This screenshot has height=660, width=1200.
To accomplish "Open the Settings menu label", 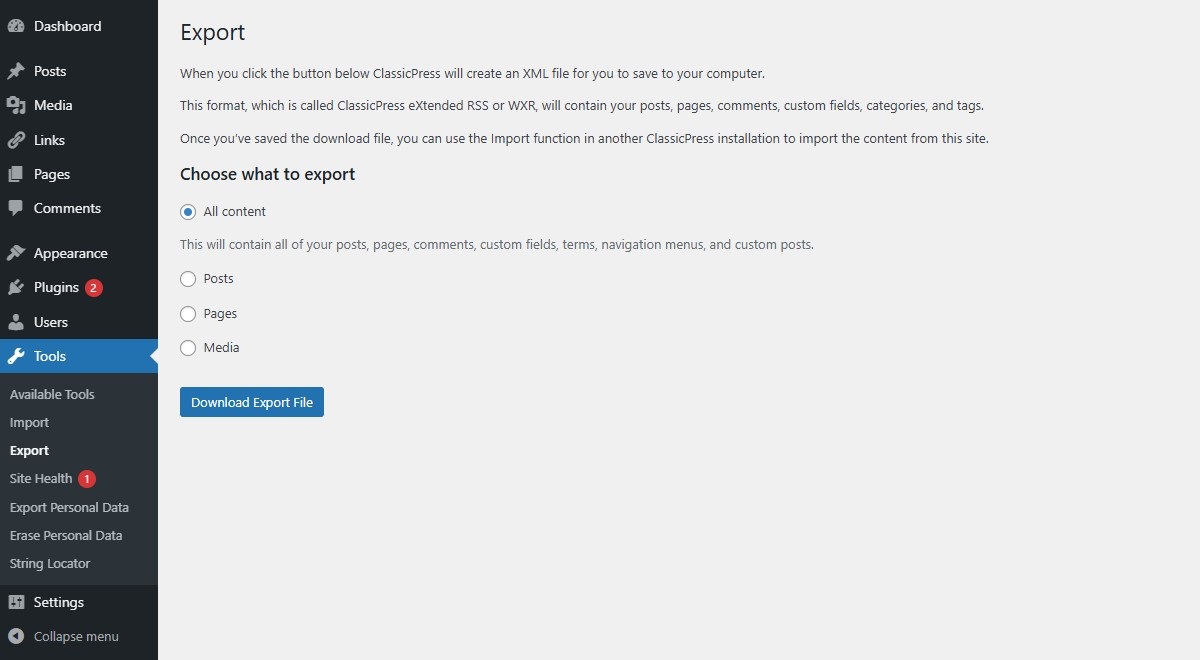I will click(59, 602).
